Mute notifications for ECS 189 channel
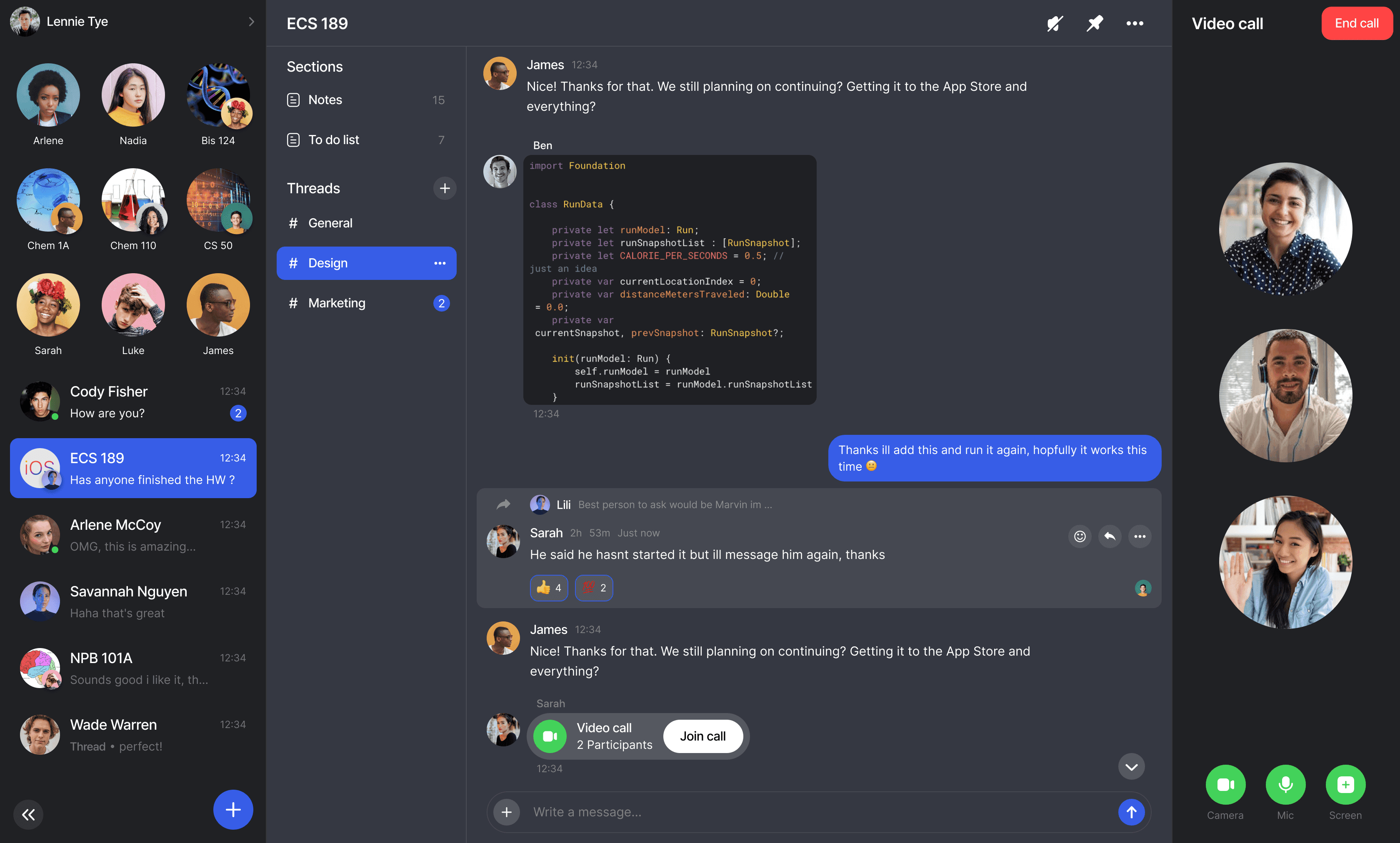The image size is (1400, 843). [x=1054, y=23]
